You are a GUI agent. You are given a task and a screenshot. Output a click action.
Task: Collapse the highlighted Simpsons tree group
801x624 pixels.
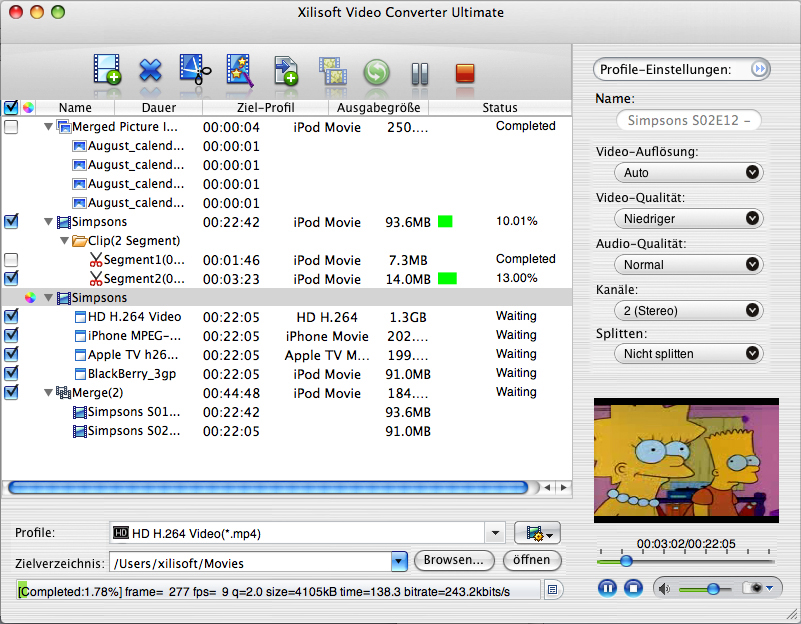click(x=49, y=298)
